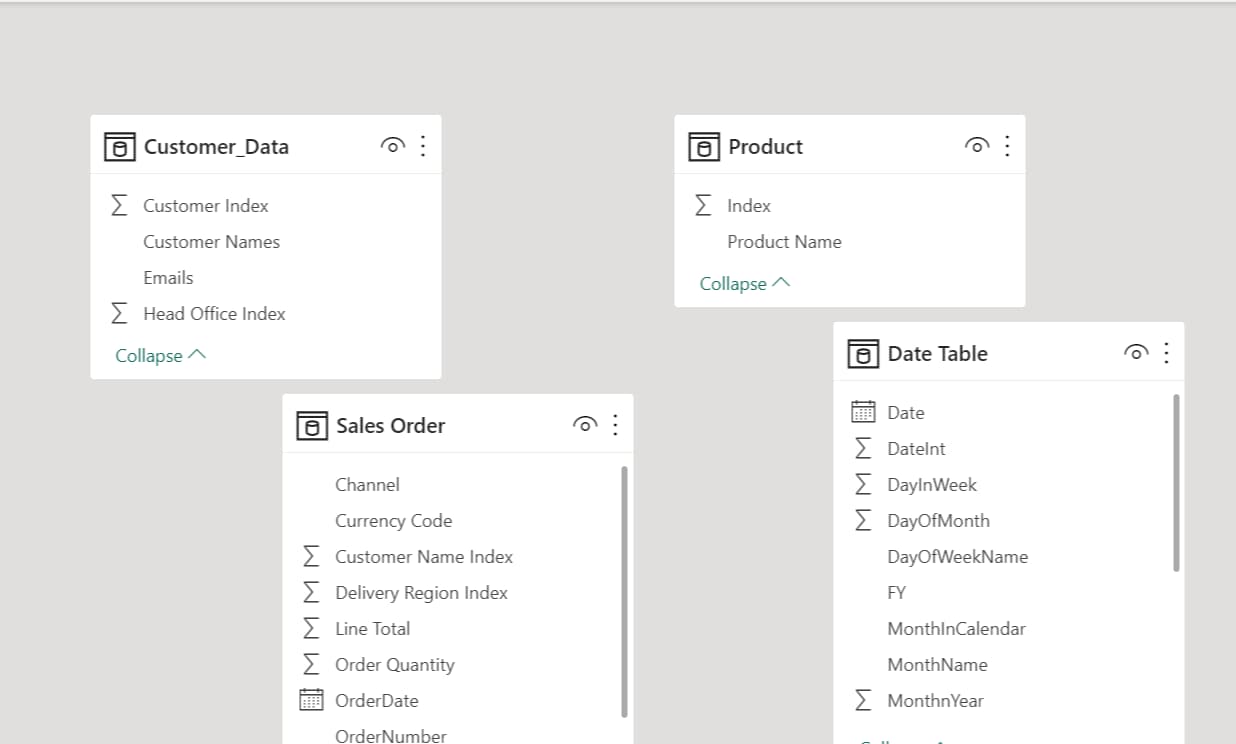Toggle visibility eye on Product table
The height and width of the screenshot is (744, 1236).
976,144
